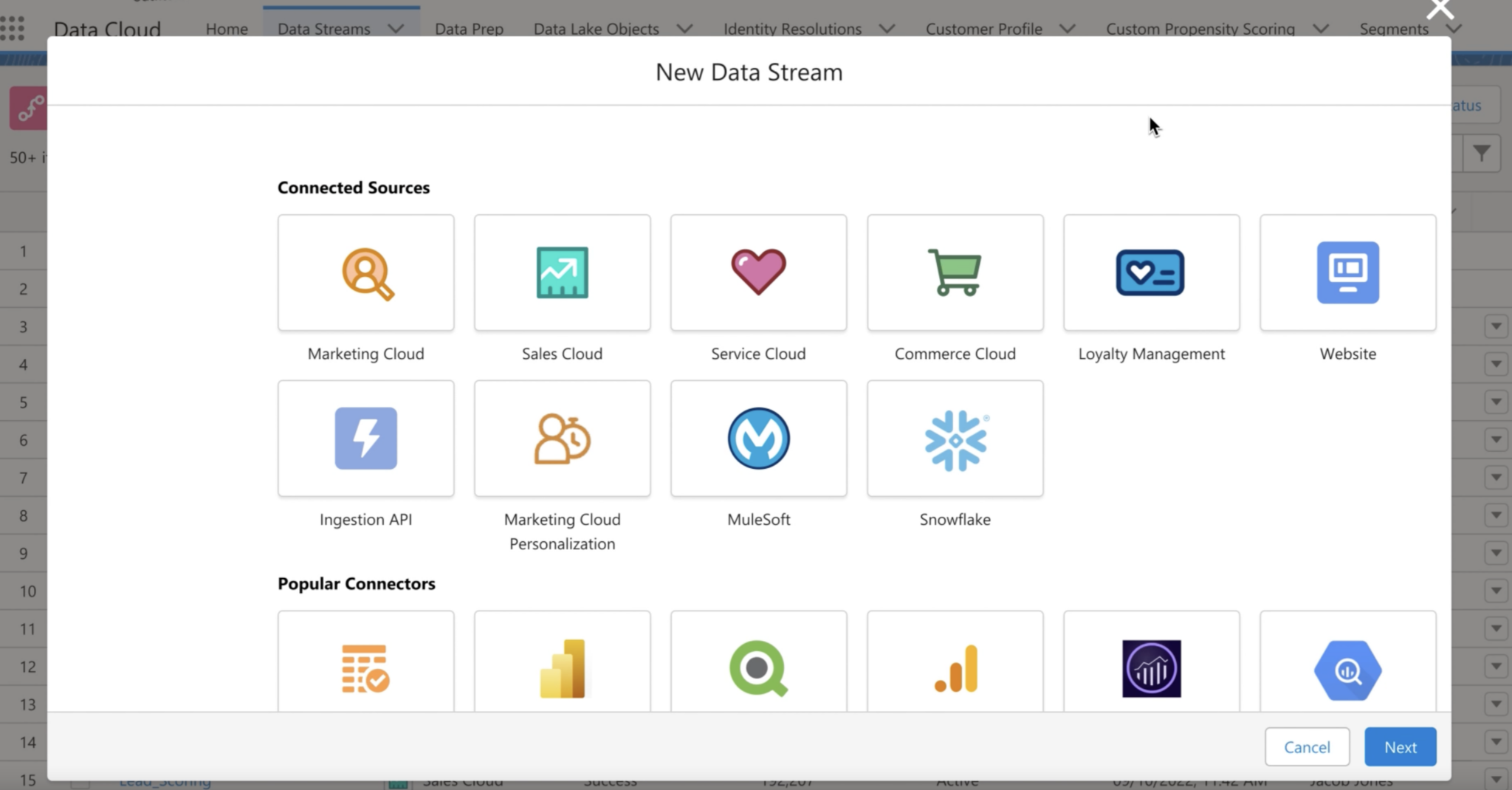The height and width of the screenshot is (790, 1512).
Task: Choose the Snowflake connected source
Action: [955, 438]
